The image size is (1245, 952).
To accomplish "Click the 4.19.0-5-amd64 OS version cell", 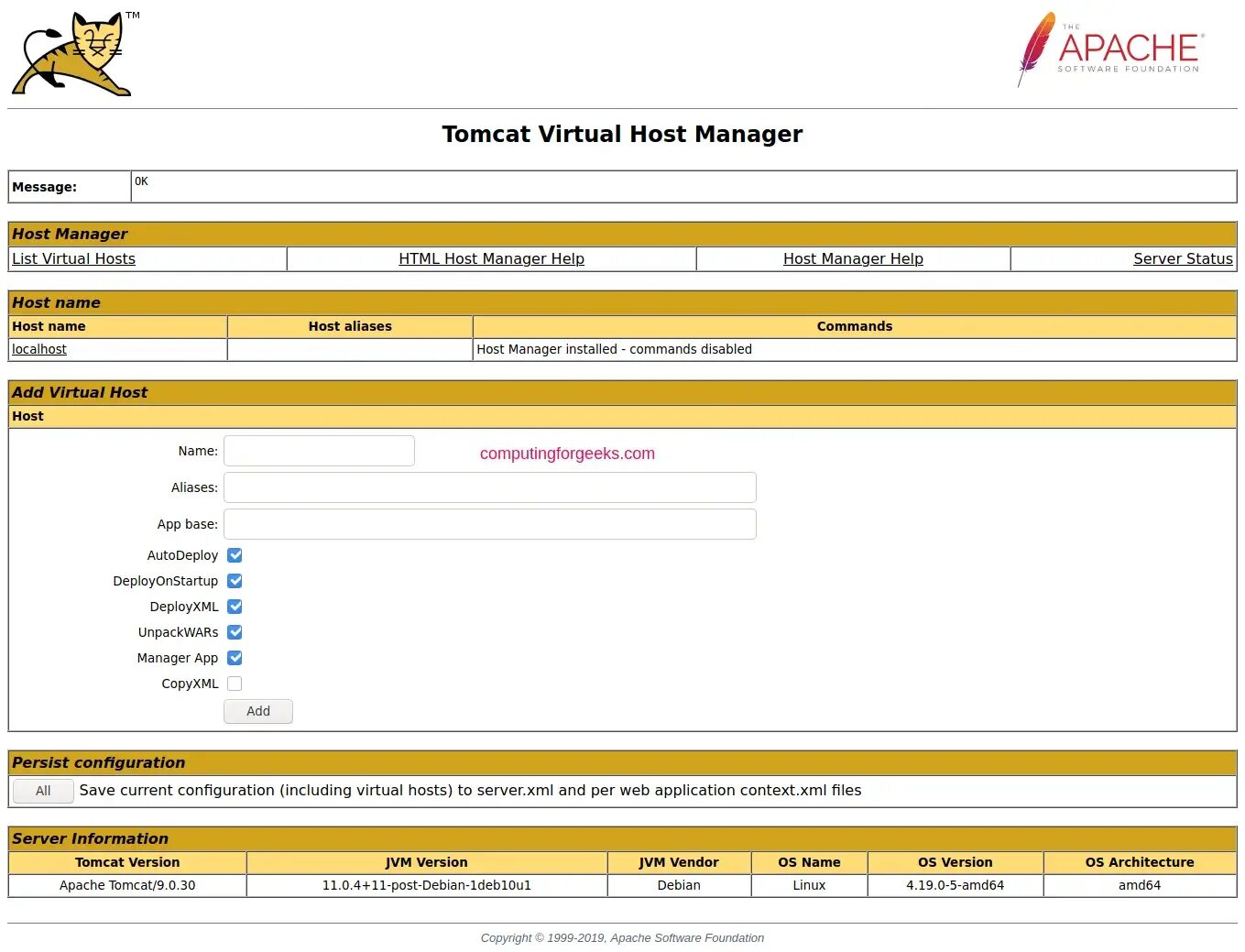I will (956, 885).
